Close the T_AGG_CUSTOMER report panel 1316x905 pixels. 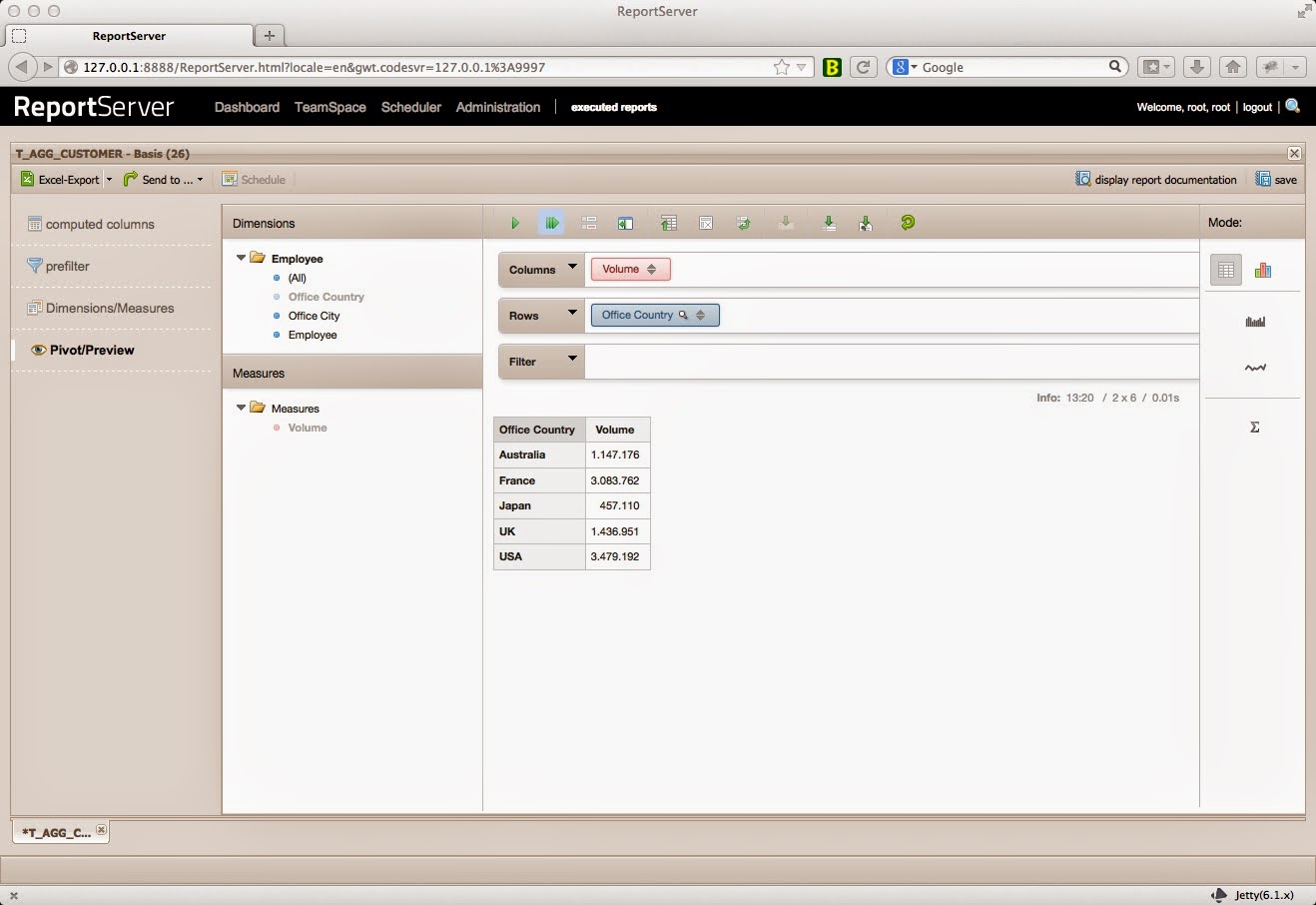[x=1294, y=153]
